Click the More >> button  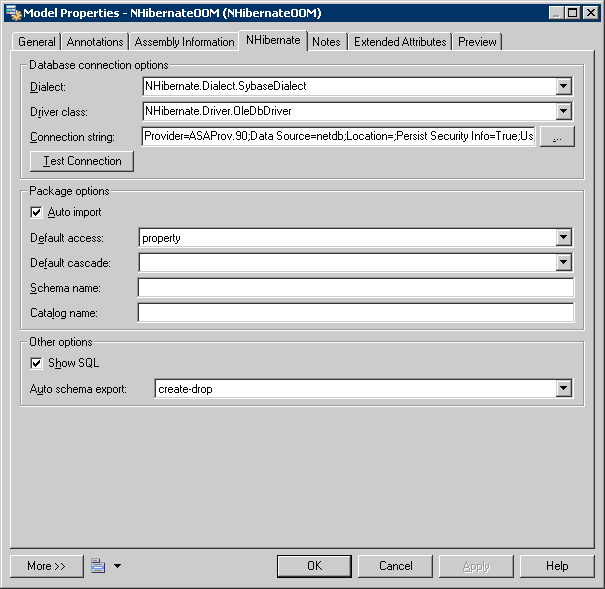[x=47, y=566]
